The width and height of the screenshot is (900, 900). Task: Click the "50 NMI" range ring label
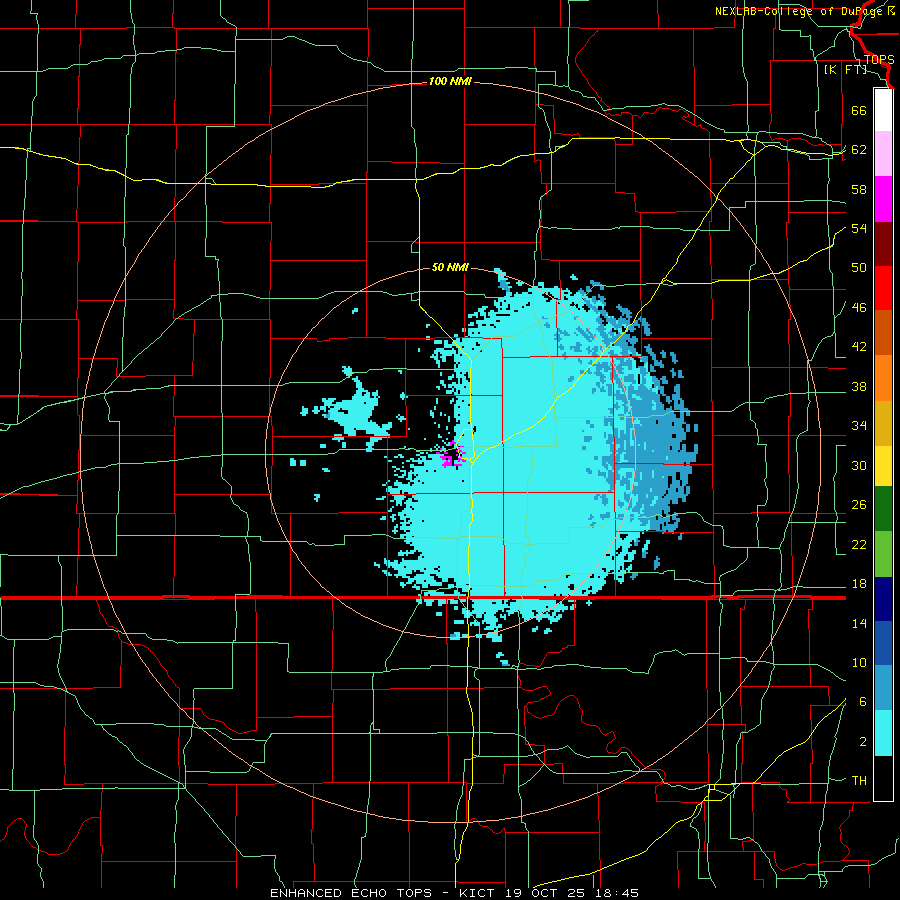[x=450, y=267]
